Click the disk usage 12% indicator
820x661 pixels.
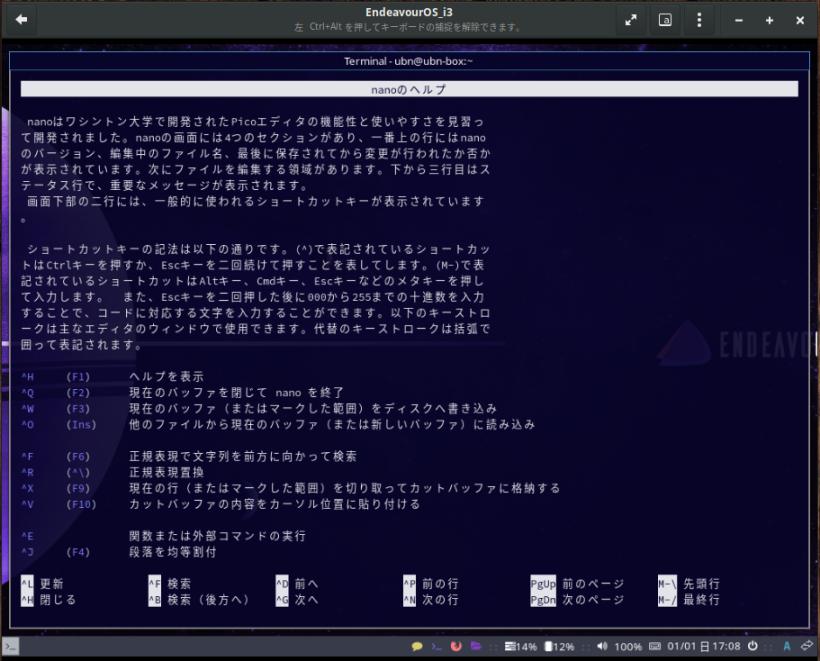(x=560, y=647)
